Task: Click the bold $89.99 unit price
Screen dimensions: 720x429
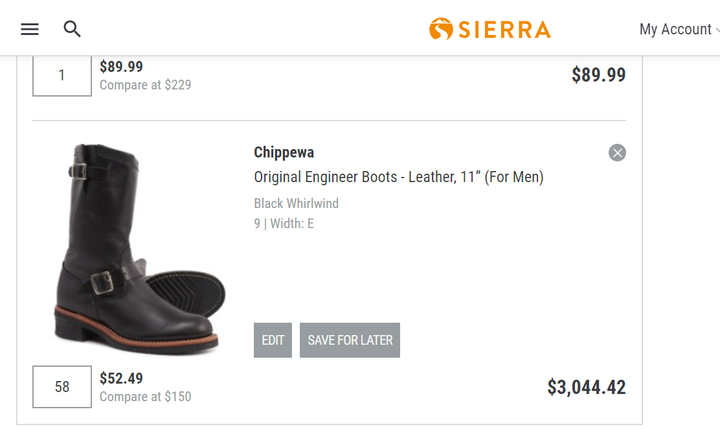Action: coord(121,67)
